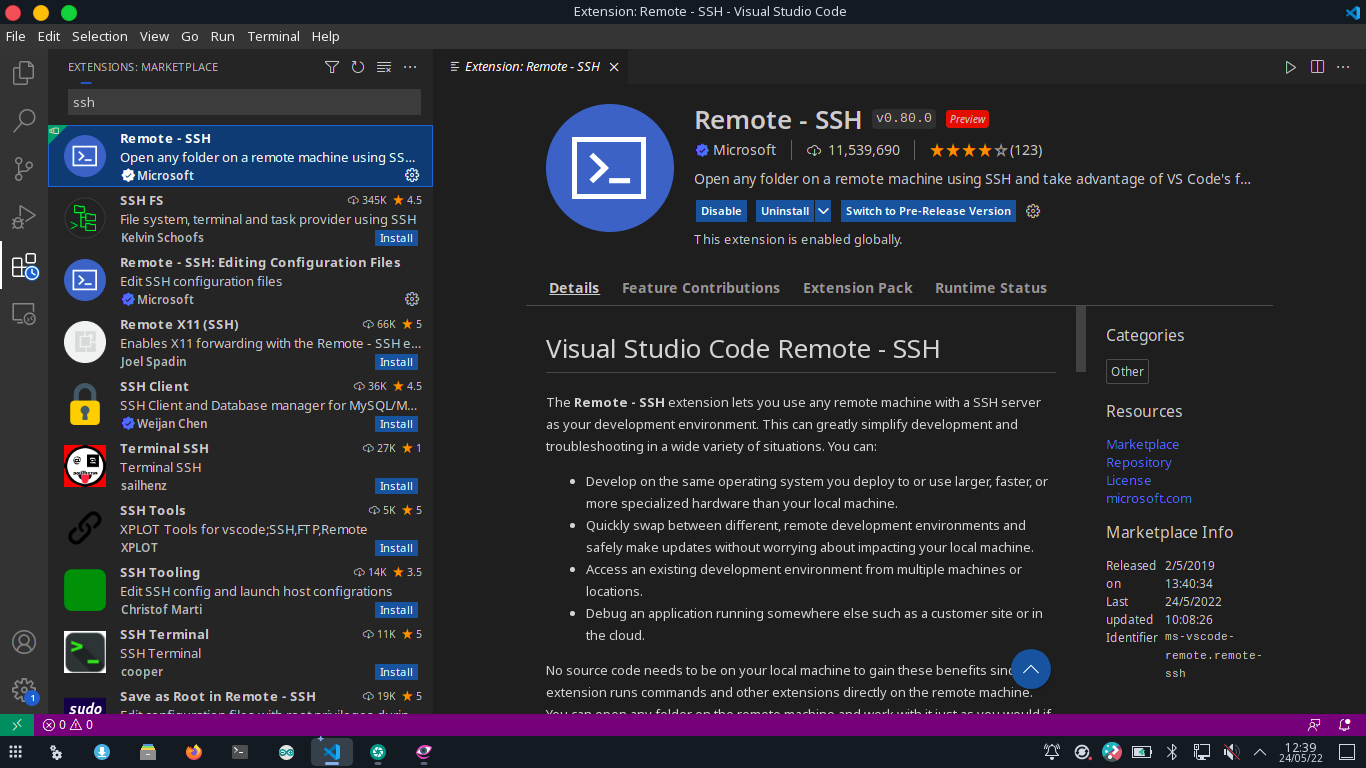Open the microsoft.com resource link
This screenshot has height=768, width=1366.
point(1149,498)
